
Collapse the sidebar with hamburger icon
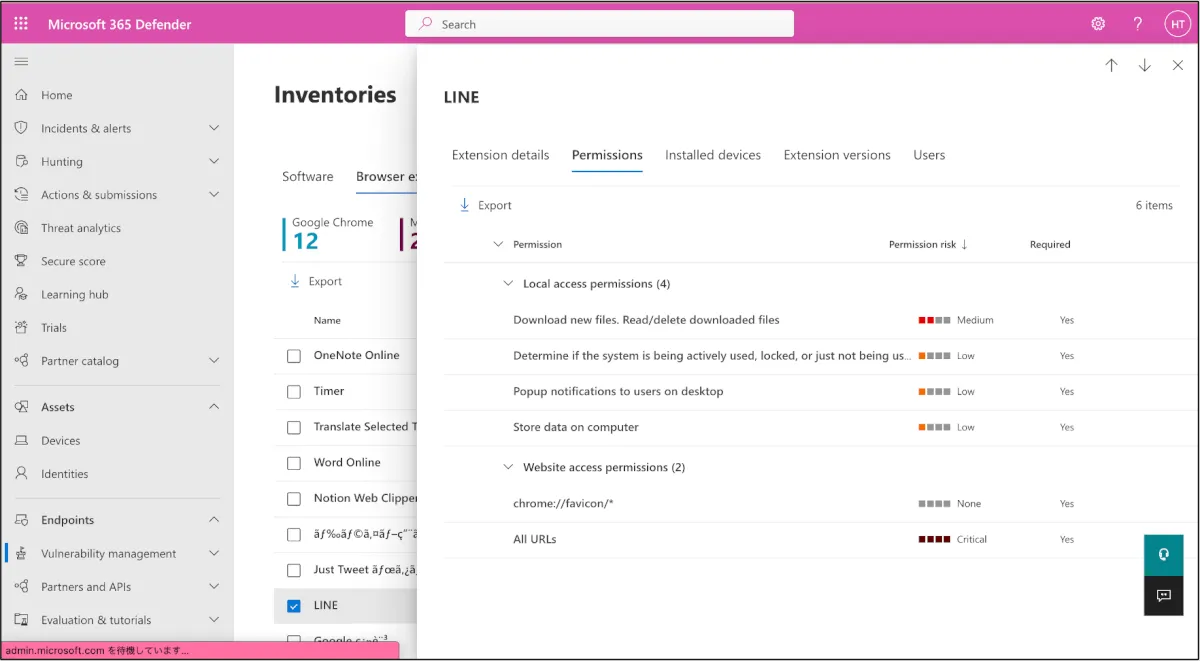[x=21, y=62]
